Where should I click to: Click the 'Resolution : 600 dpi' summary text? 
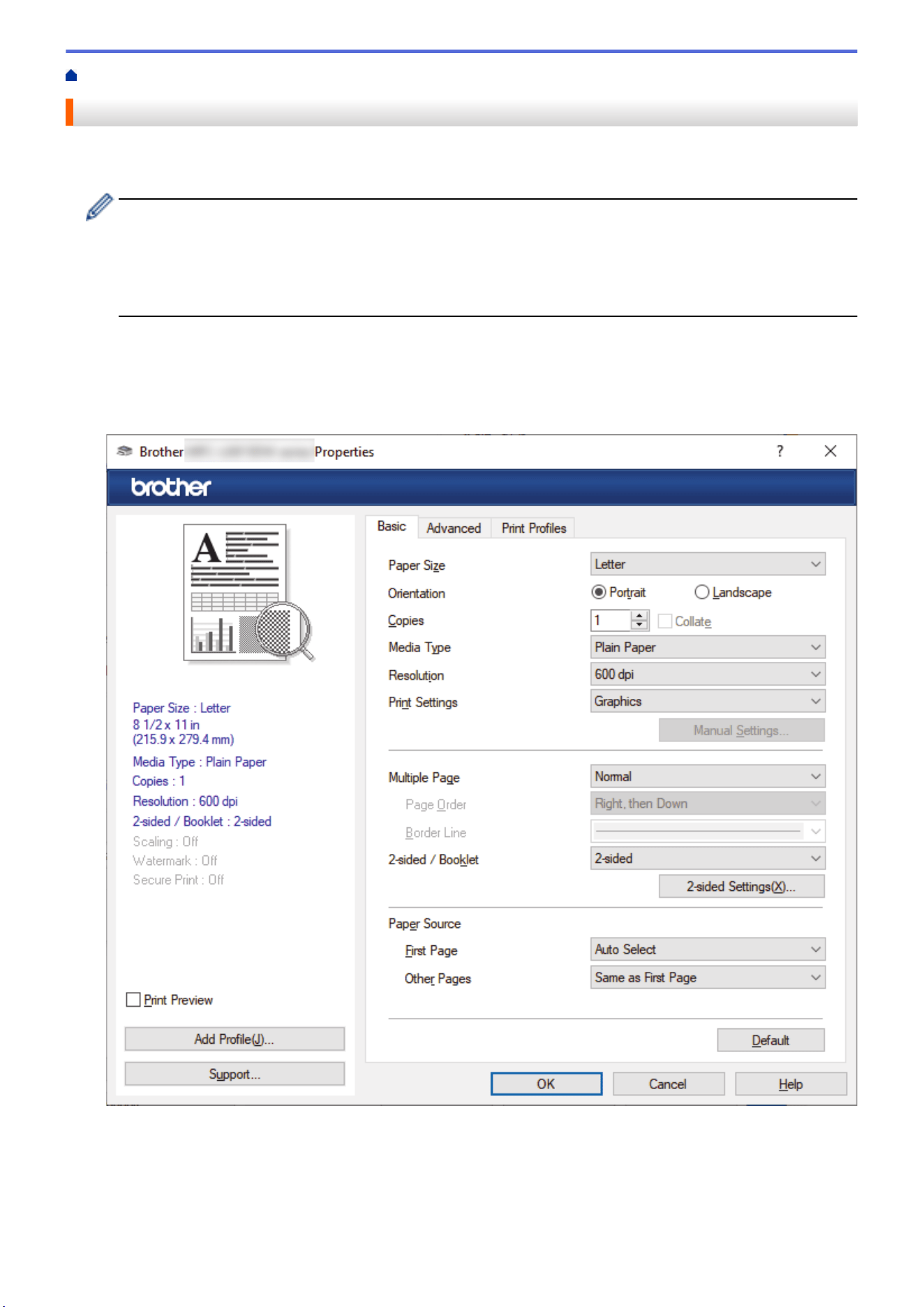click(x=185, y=802)
